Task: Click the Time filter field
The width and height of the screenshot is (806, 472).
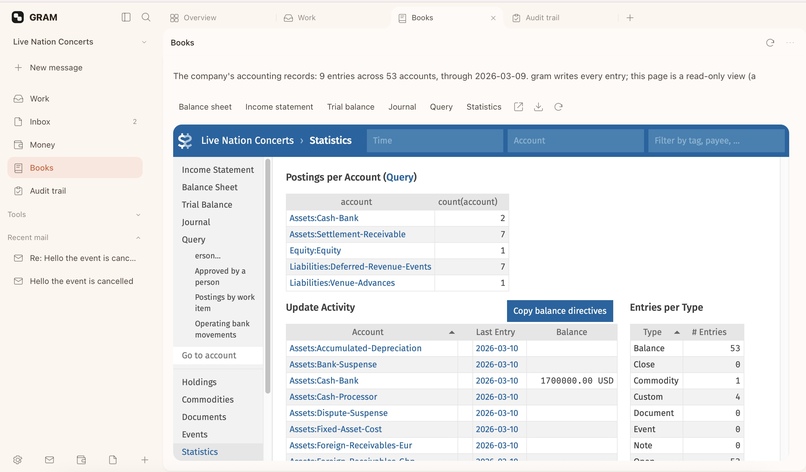Action: tap(435, 140)
